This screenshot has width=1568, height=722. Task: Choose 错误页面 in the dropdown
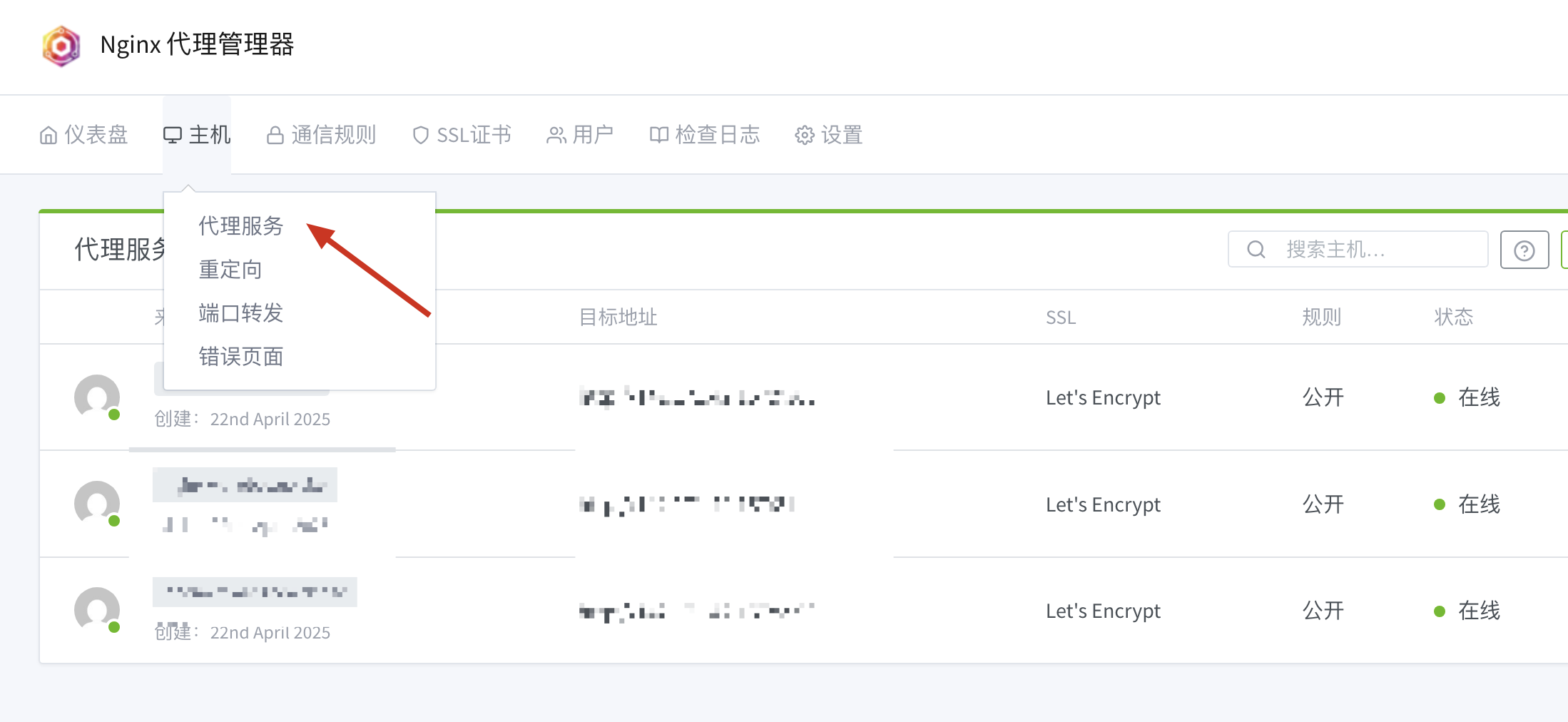point(241,357)
